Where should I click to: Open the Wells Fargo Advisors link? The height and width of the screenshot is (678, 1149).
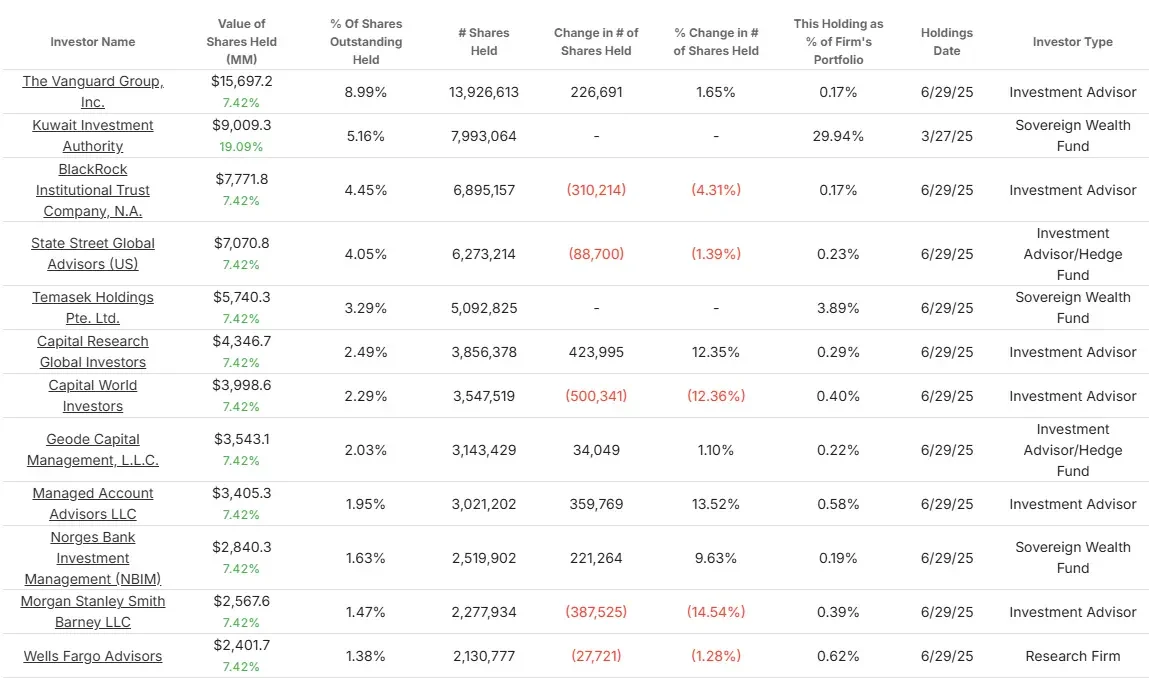tap(93, 656)
